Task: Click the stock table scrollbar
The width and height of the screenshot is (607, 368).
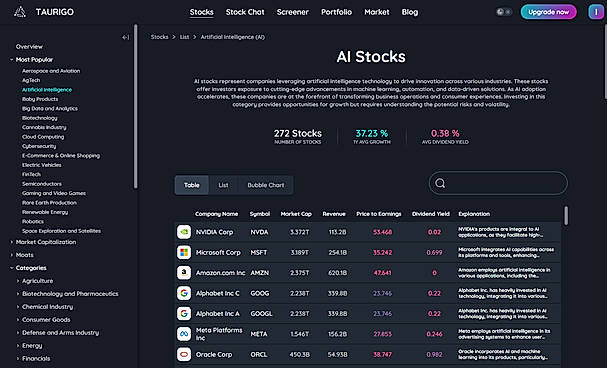Action: (566, 216)
